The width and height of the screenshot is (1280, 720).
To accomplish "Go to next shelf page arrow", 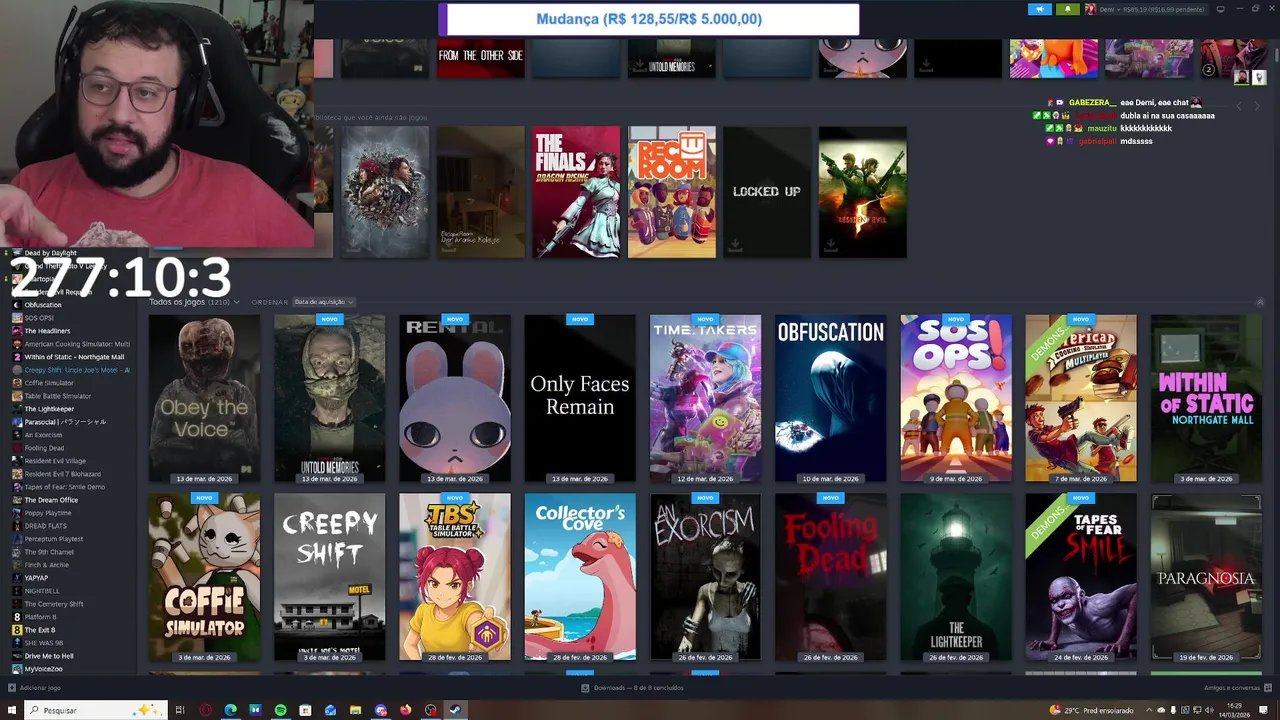I will (1257, 106).
